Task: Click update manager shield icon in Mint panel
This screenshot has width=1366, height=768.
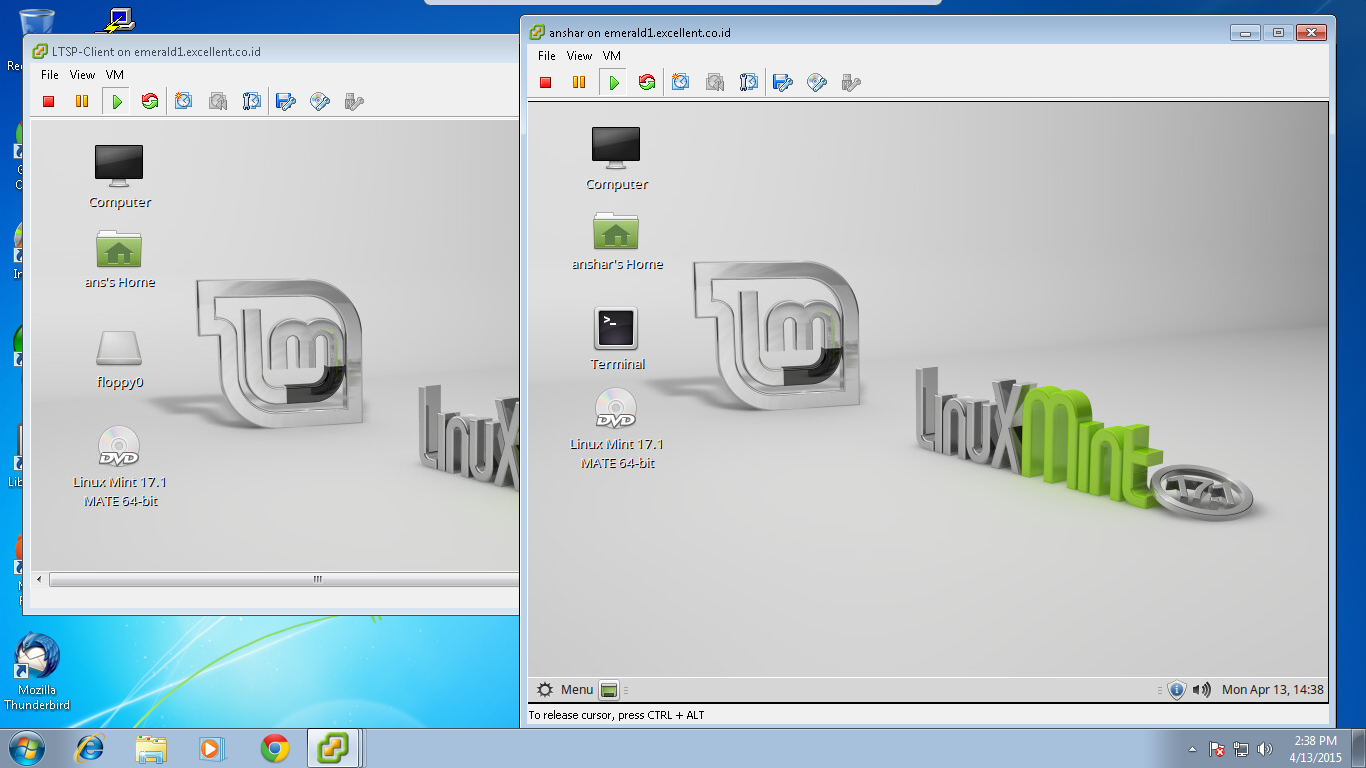Action: (x=1177, y=690)
